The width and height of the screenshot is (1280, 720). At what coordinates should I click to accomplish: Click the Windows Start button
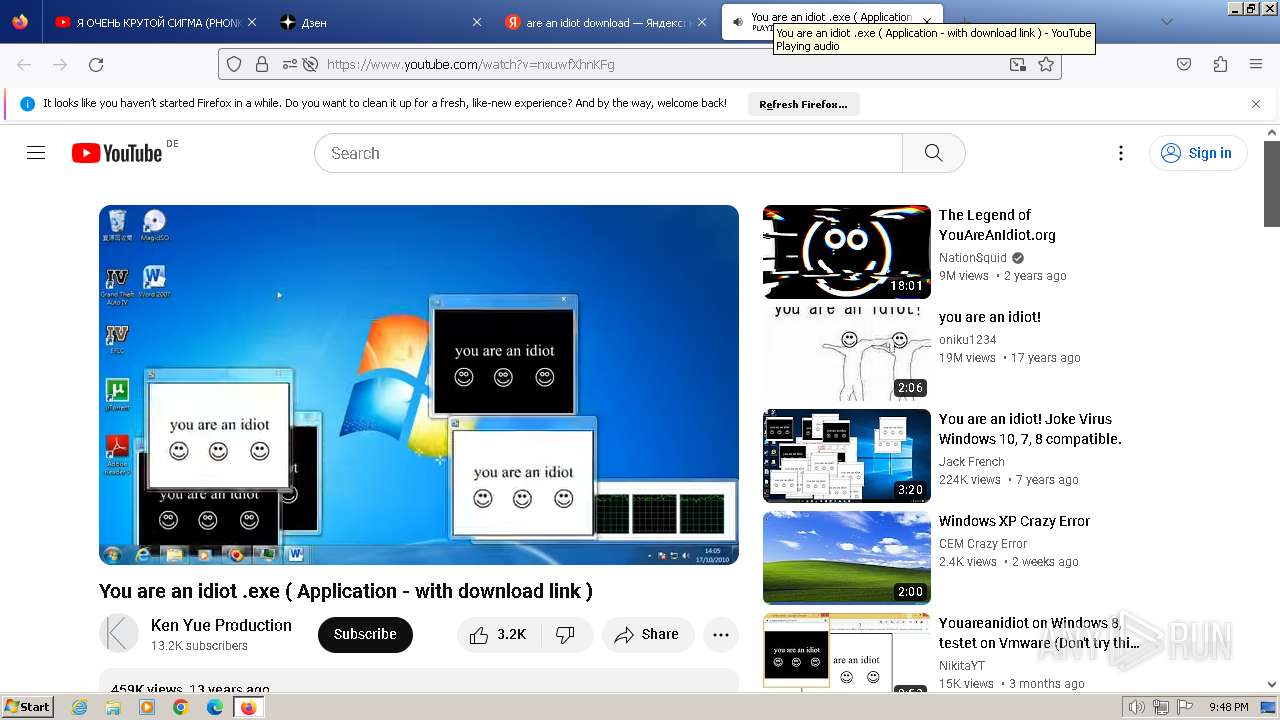pos(28,707)
